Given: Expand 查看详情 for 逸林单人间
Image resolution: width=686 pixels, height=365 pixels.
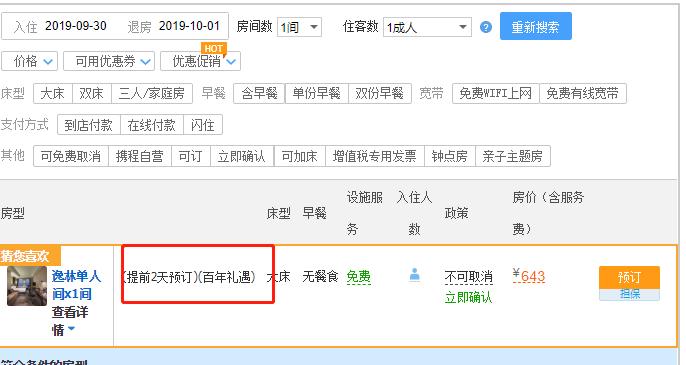Looking at the screenshot, I should pyautogui.click(x=70, y=321).
